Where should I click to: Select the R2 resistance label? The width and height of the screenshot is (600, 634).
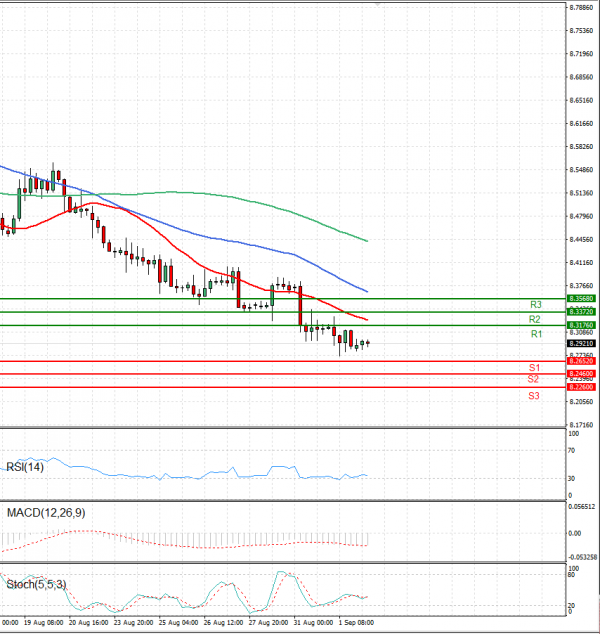pyautogui.click(x=535, y=319)
